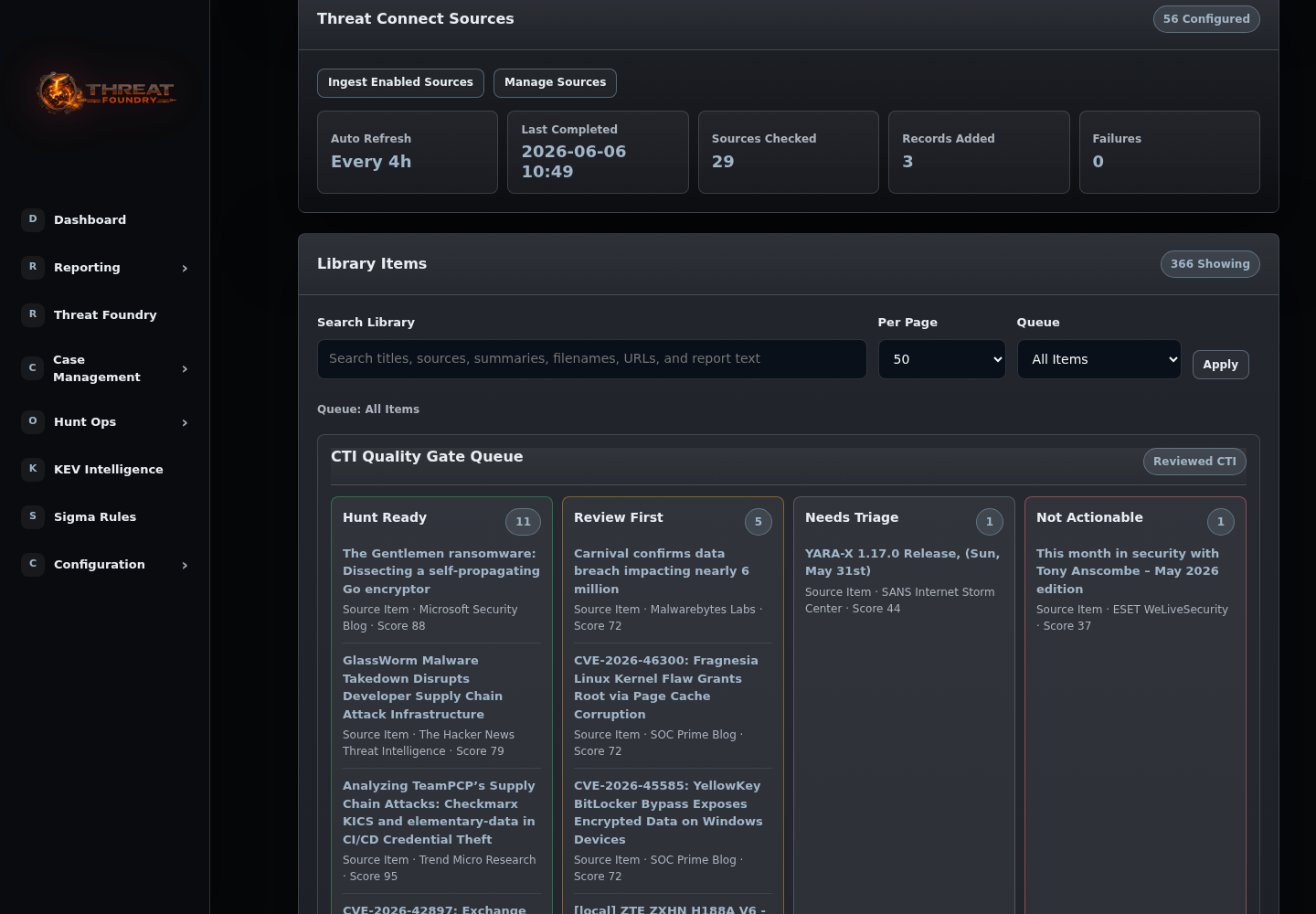Click the Reporting 'R' sidebar icon
Viewport: 1316px width, 914px height.
[33, 267]
